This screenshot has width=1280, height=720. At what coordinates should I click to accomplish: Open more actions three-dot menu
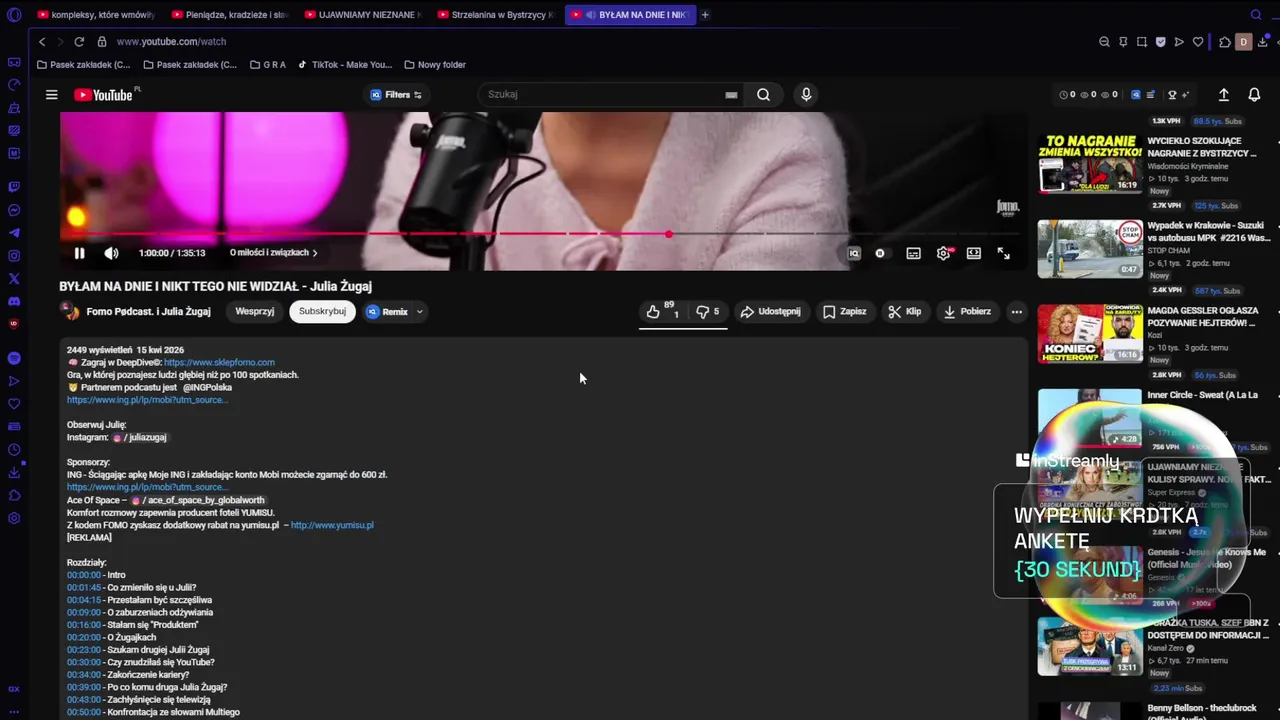[x=1016, y=311]
